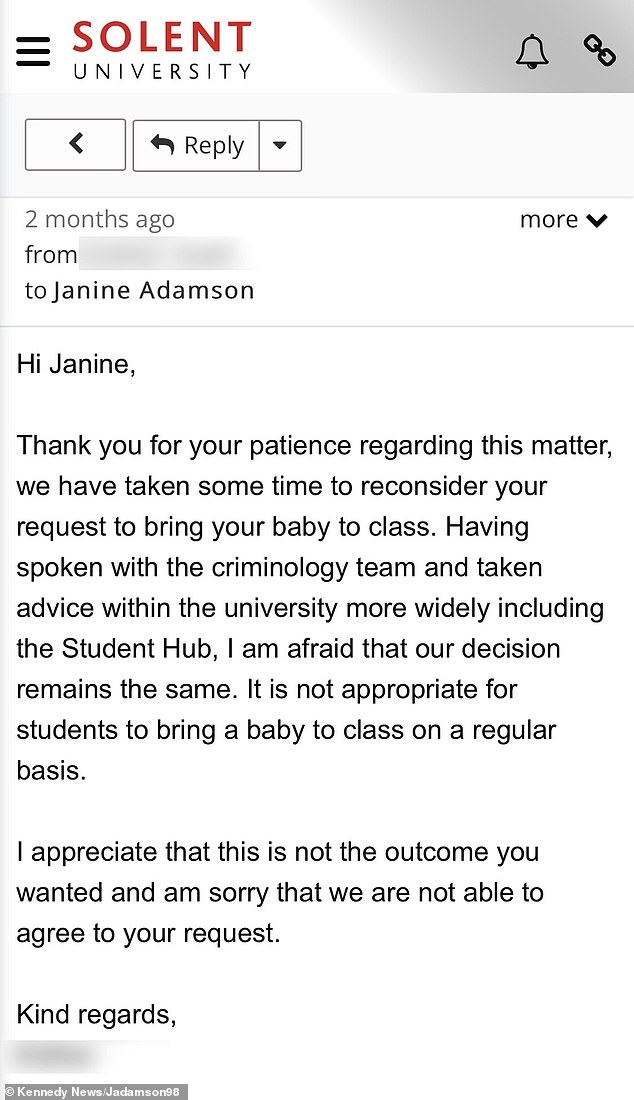
Task: Open the hamburger navigation menu
Action: (x=33, y=48)
